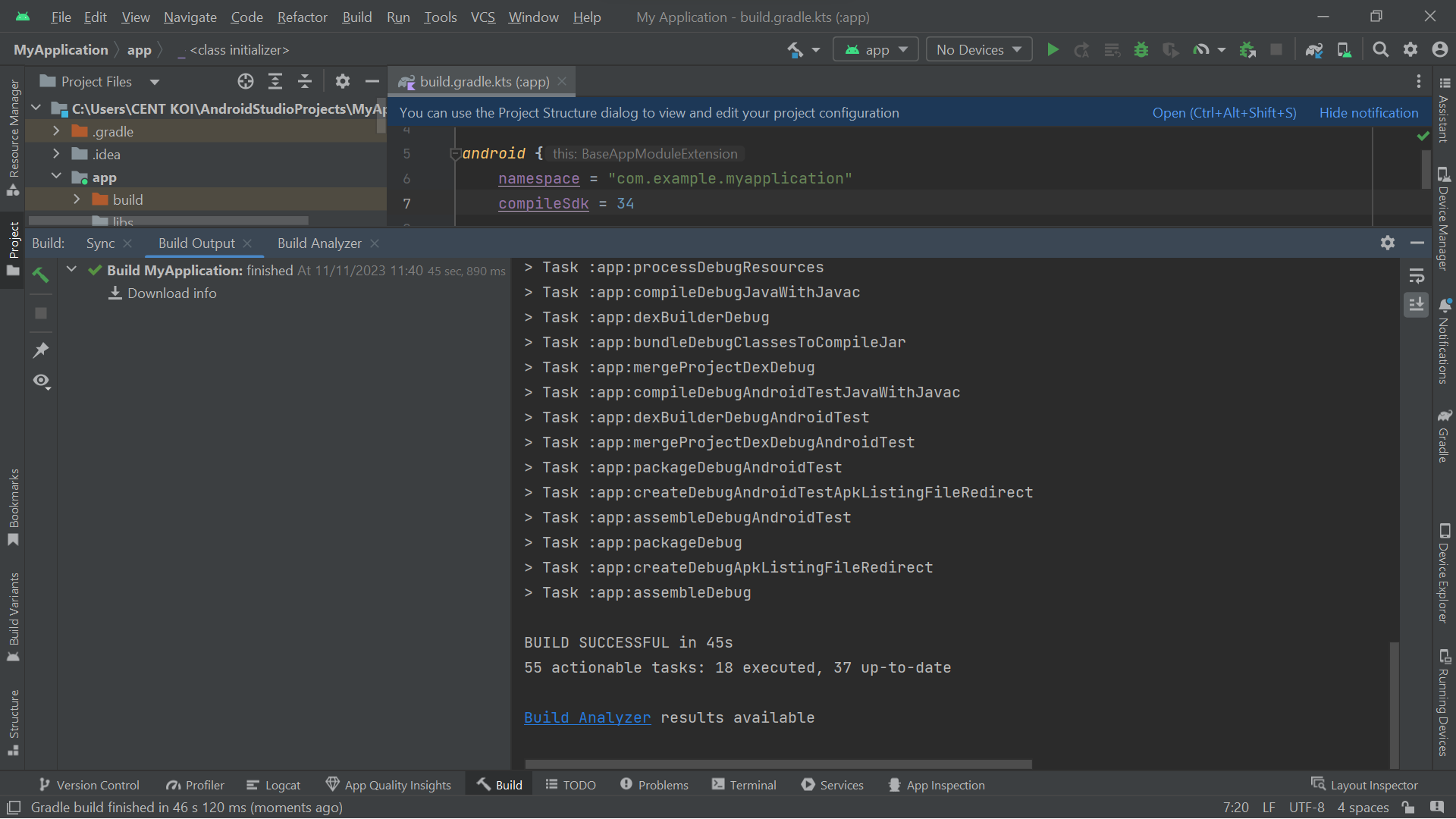Switch to the Build Analyzer tab
Screen dimensions: 1456x819
pyautogui.click(x=319, y=243)
